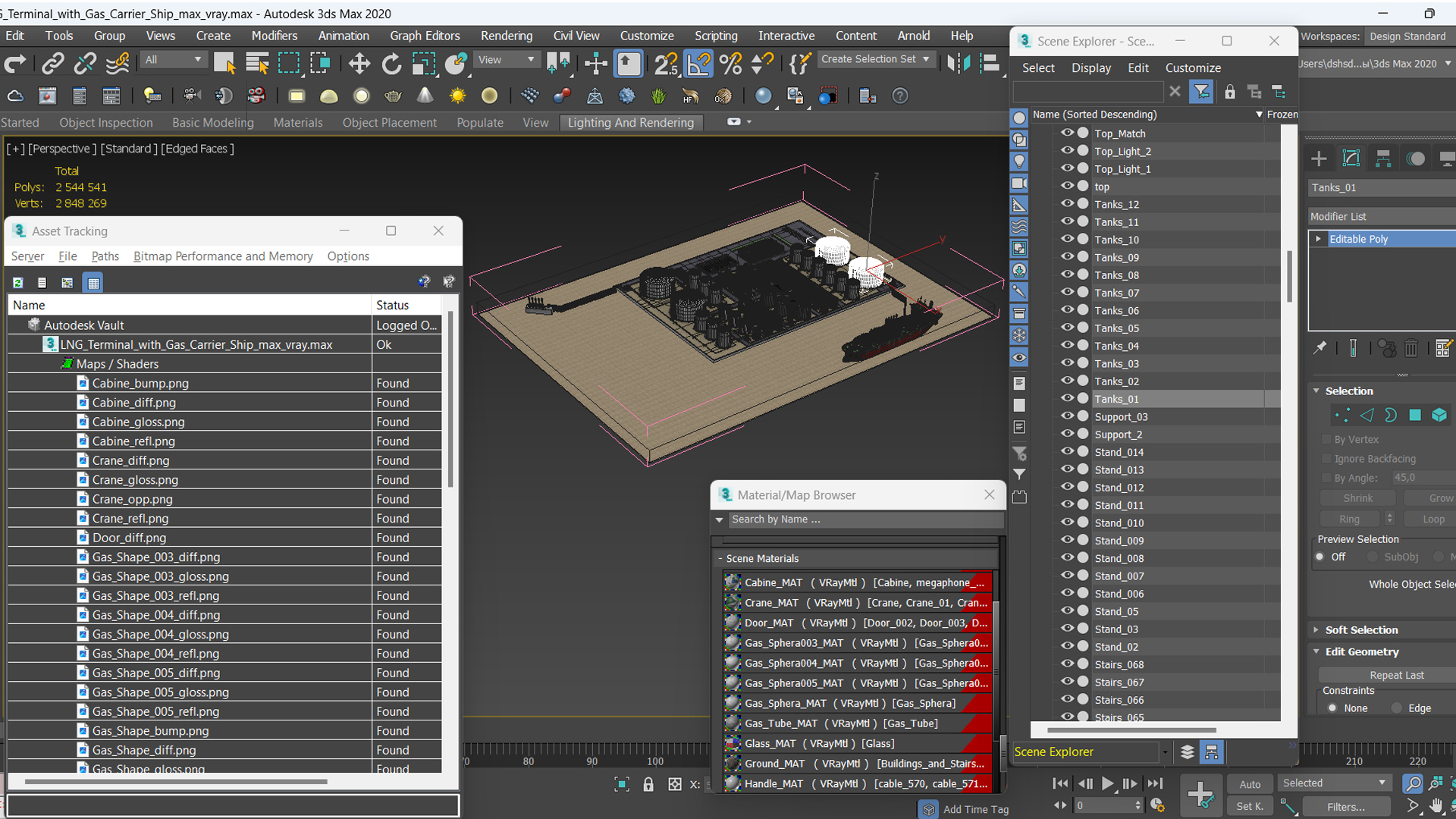Select Polygon sub-object level icon
This screenshot has width=1456, height=819.
point(1415,415)
